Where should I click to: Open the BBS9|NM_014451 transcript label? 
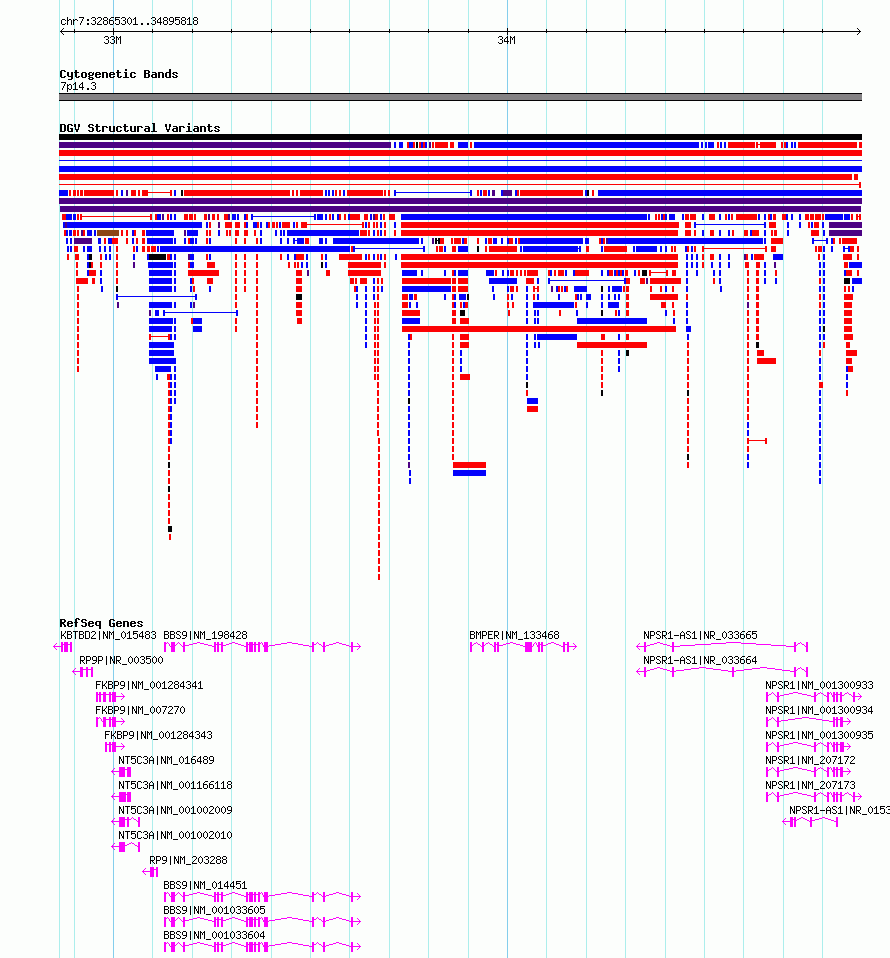pos(205,885)
